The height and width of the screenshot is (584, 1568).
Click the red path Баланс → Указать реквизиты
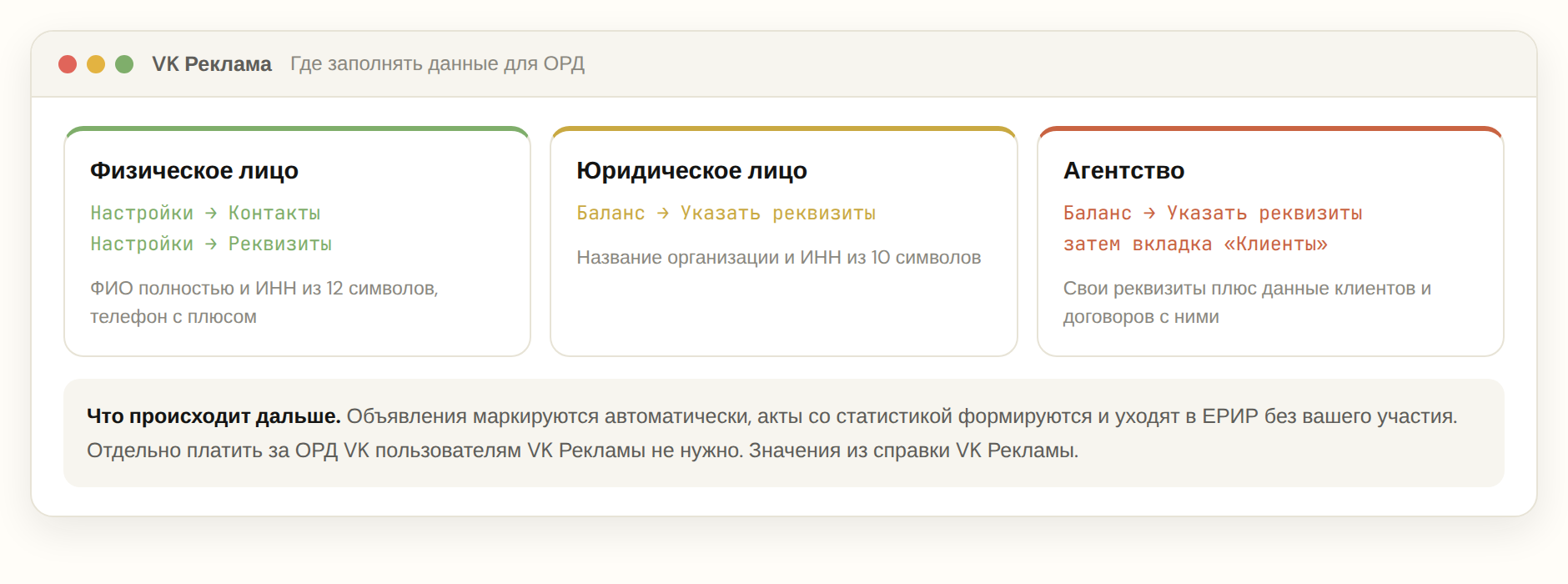pos(1213,213)
